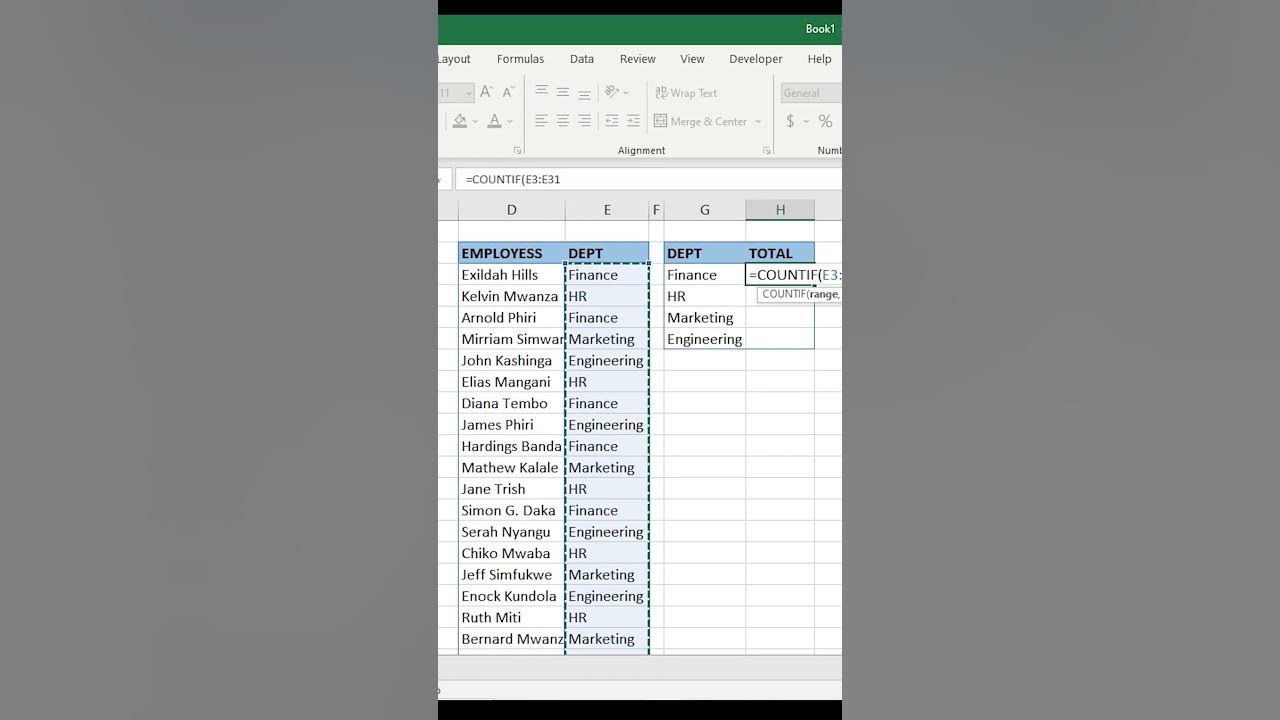
Task: Toggle Wrap Text
Action: 686,93
